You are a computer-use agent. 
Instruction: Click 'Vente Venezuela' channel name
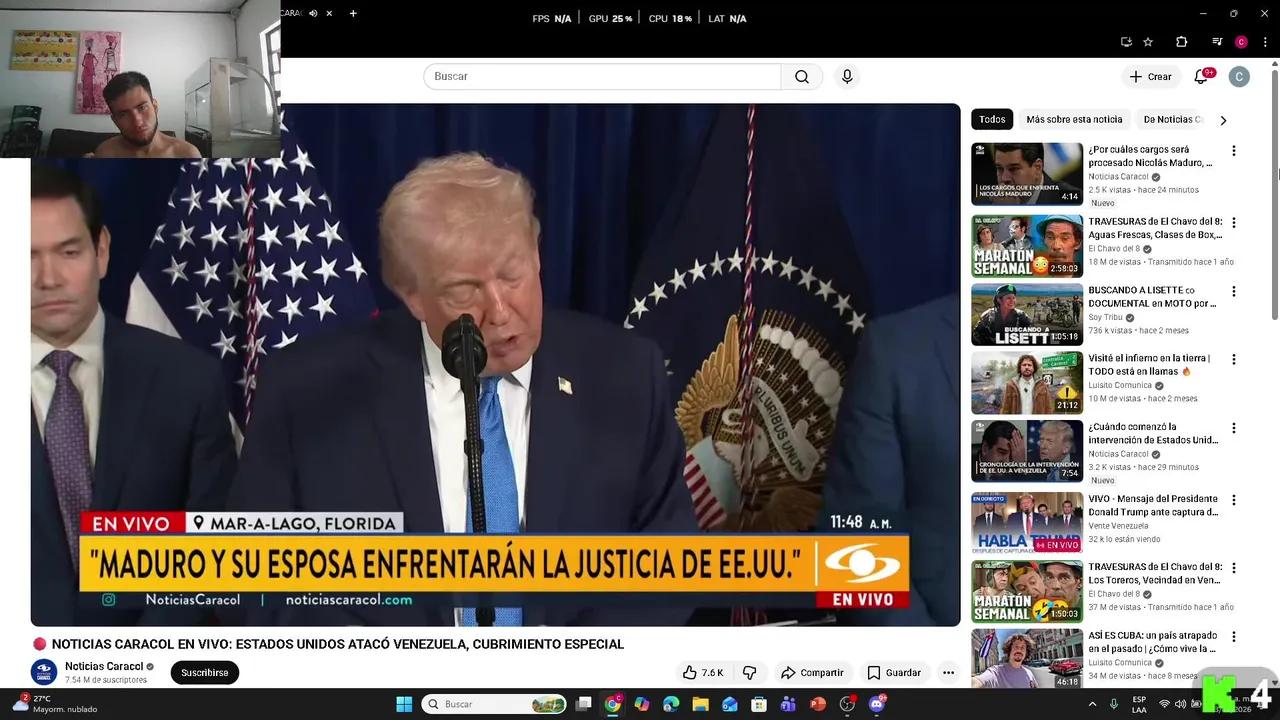pyautogui.click(x=1118, y=525)
